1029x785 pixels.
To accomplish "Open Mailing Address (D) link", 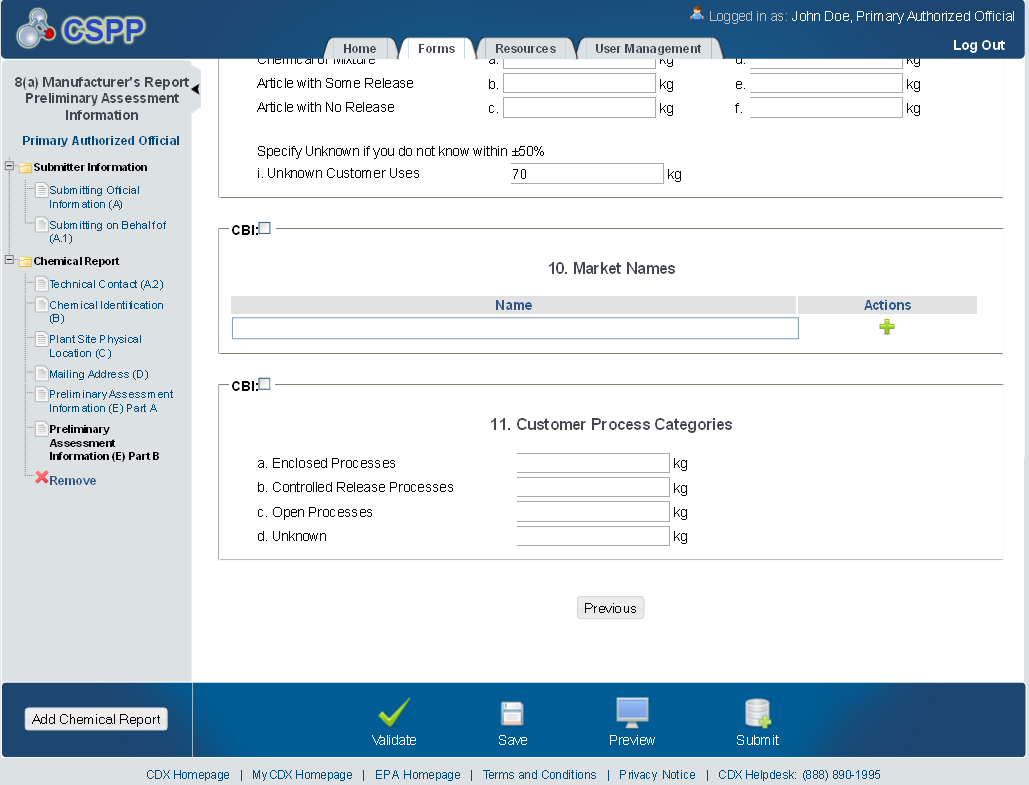I will (99, 374).
